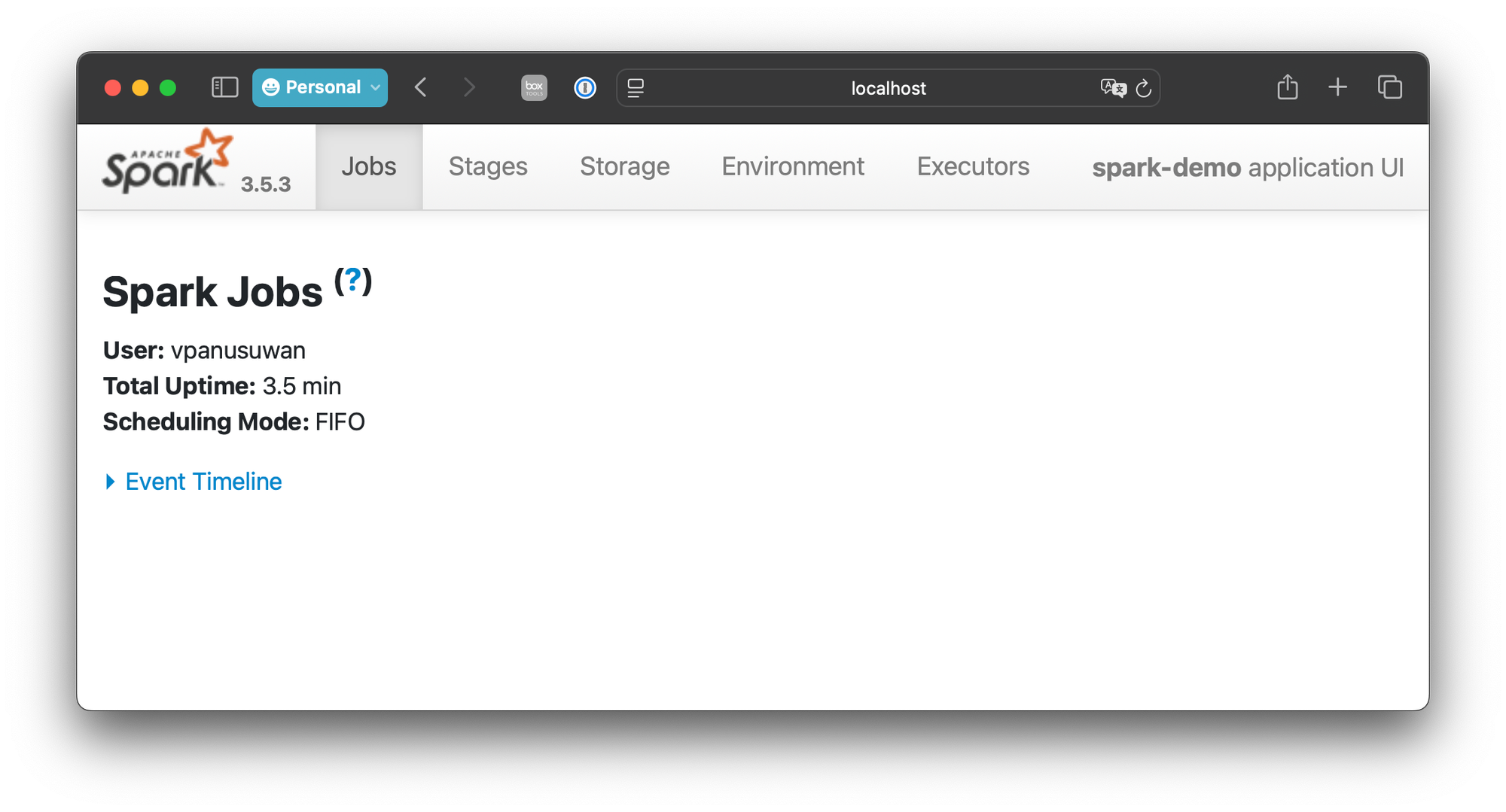The height and width of the screenshot is (812, 1506).
Task: Go forward with the forward arrow
Action: click(469, 87)
